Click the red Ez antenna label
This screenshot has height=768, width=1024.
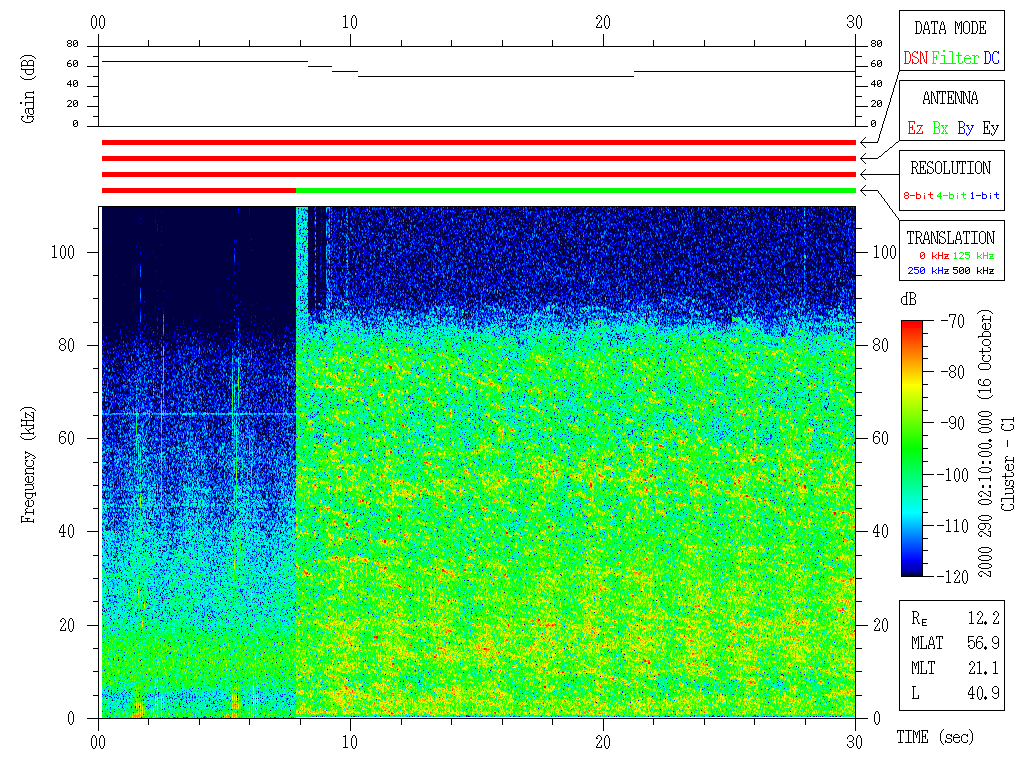pyautogui.click(x=915, y=129)
